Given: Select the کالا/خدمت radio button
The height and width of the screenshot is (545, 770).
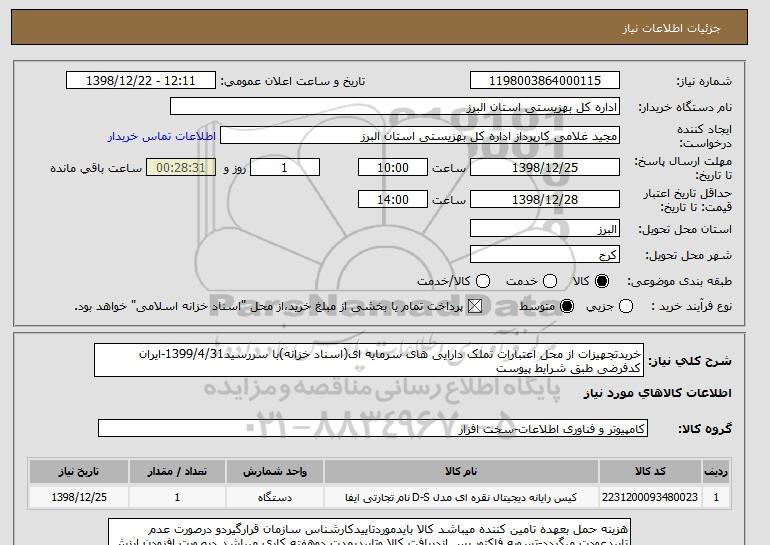Looking at the screenshot, I should [x=483, y=281].
